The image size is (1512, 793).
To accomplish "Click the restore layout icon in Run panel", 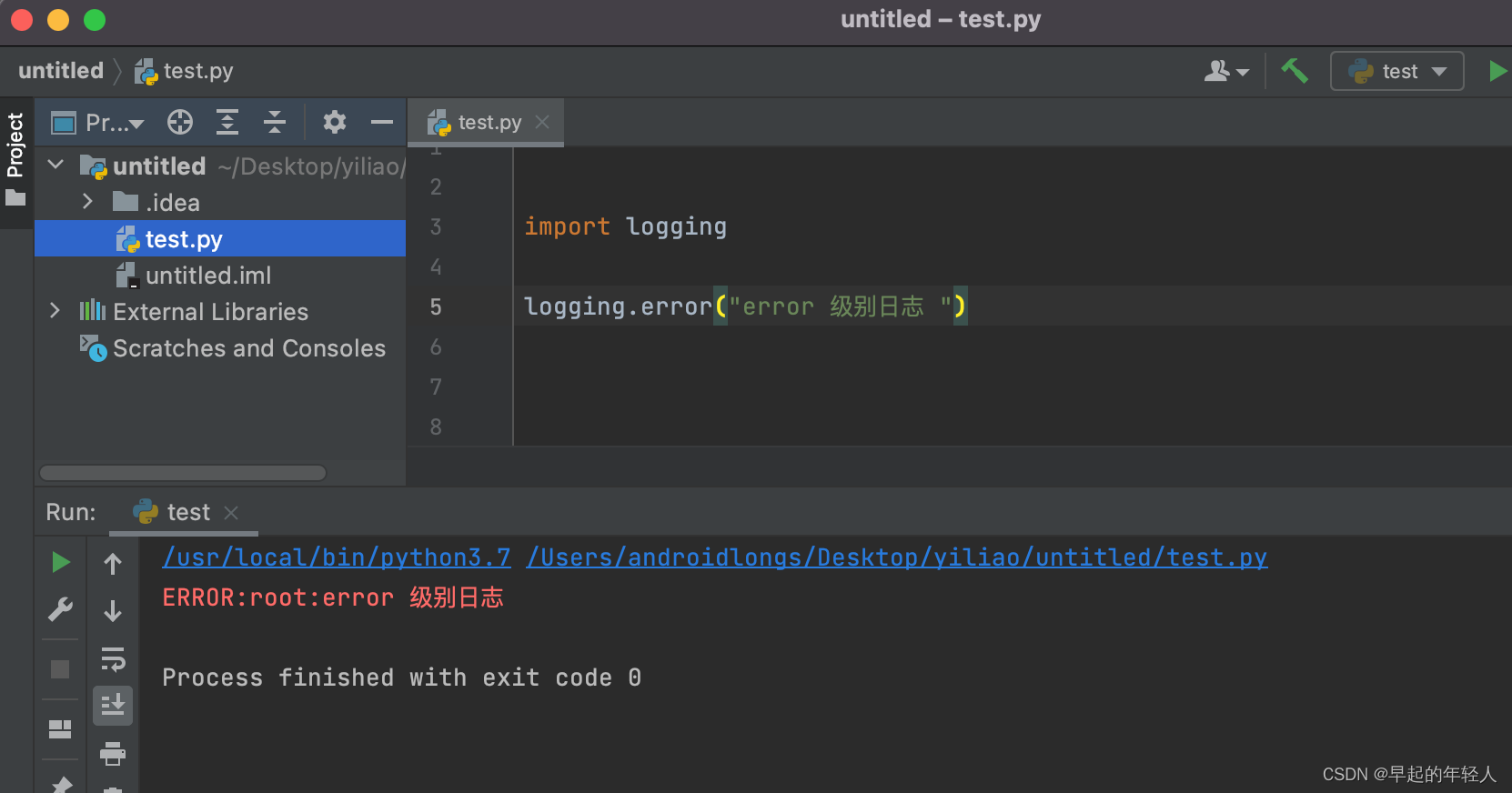I will [60, 729].
